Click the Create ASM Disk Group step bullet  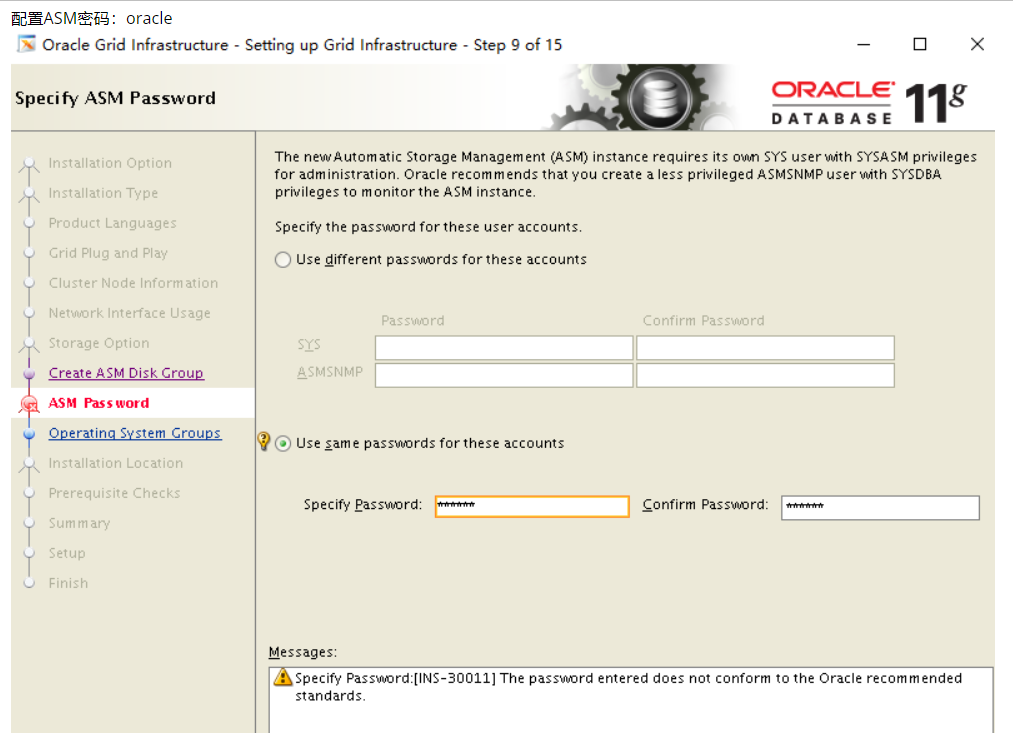[x=29, y=373]
